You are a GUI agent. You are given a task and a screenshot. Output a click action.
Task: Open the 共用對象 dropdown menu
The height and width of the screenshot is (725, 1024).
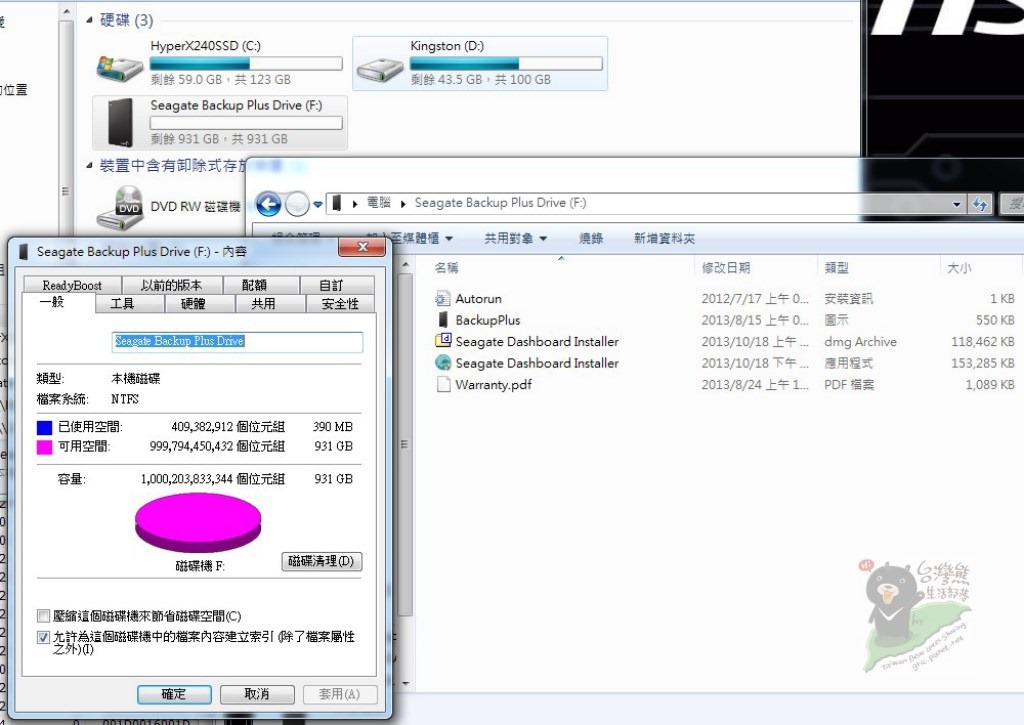pyautogui.click(x=515, y=238)
